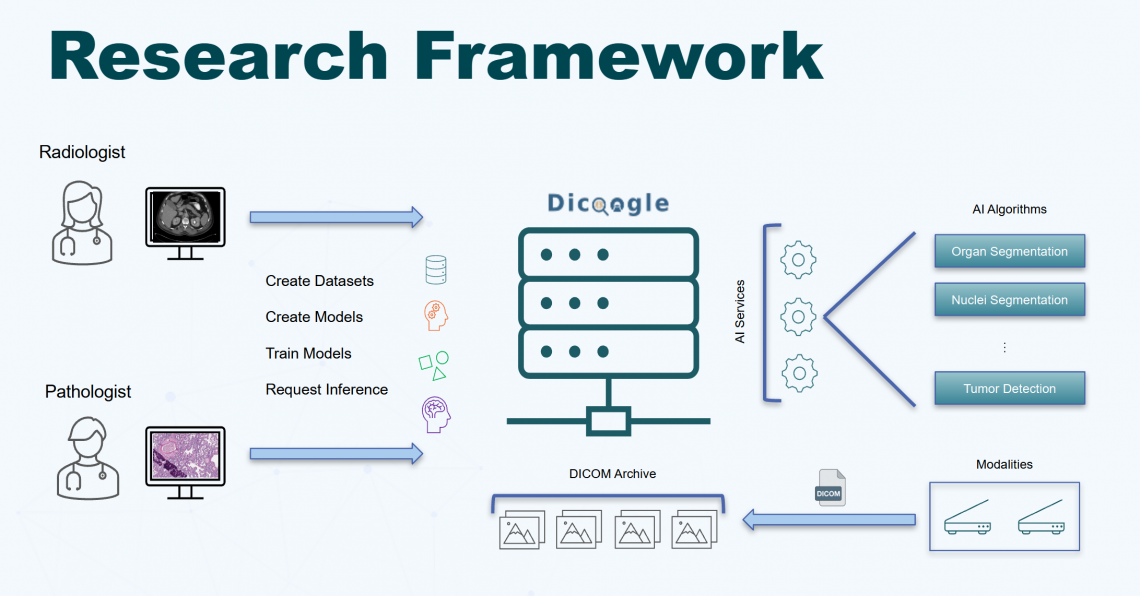Click the Dicoogle logo

click(608, 204)
